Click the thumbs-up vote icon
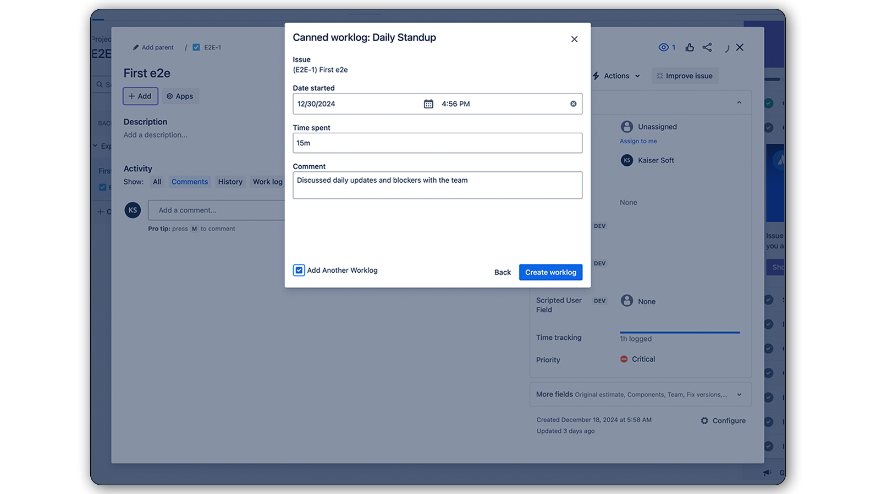The width and height of the screenshot is (870, 494). point(690,47)
